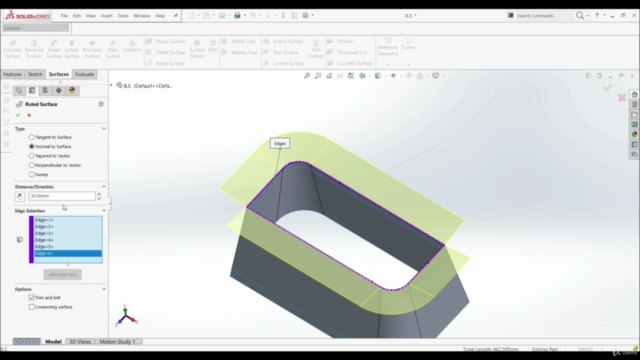Select the Lofted Surface tool
The image size is (640, 360).
72,49
